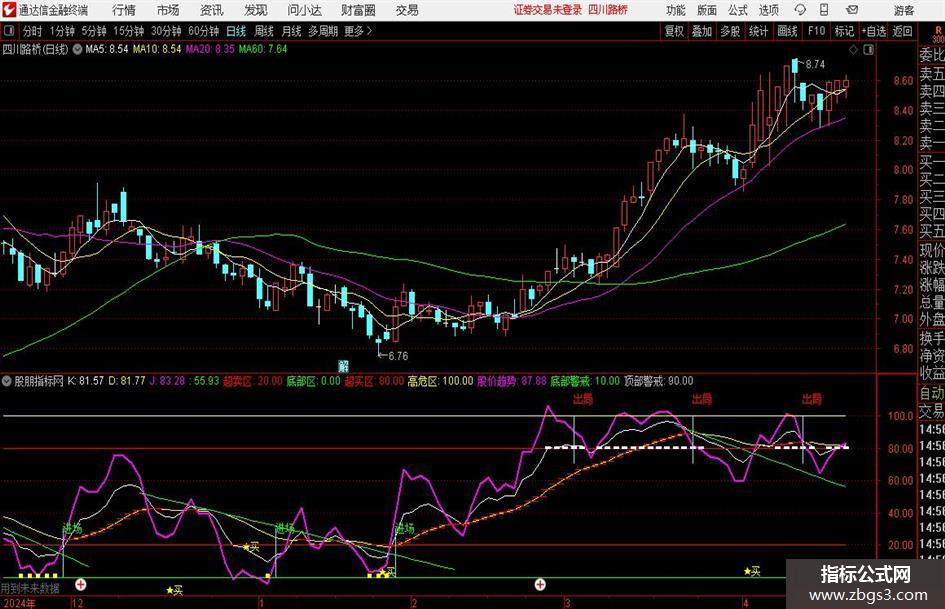
Task: Click the 6.76 low price label
Action: [x=398, y=356]
